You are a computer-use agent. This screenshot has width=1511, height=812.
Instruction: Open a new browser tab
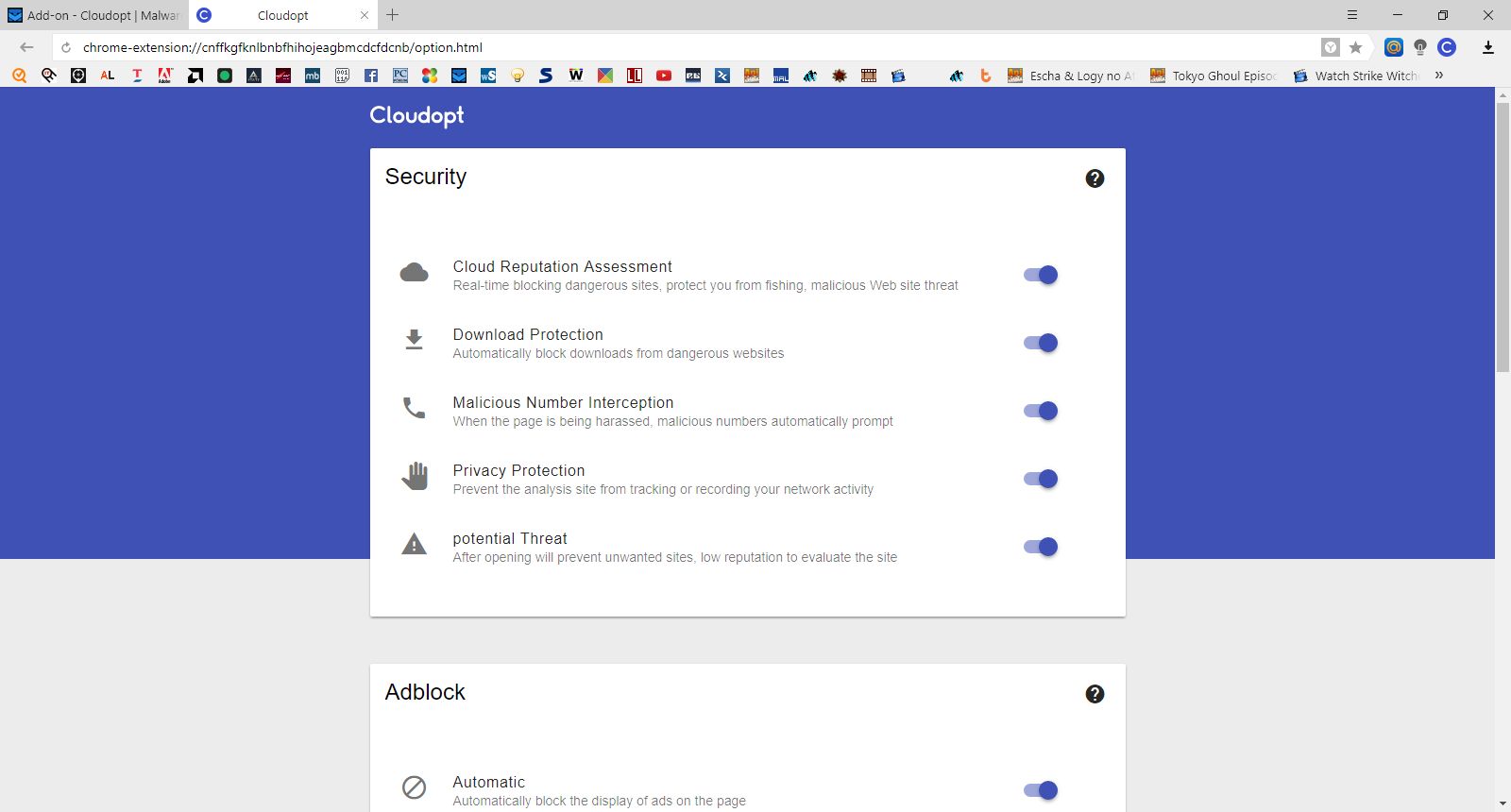click(393, 15)
